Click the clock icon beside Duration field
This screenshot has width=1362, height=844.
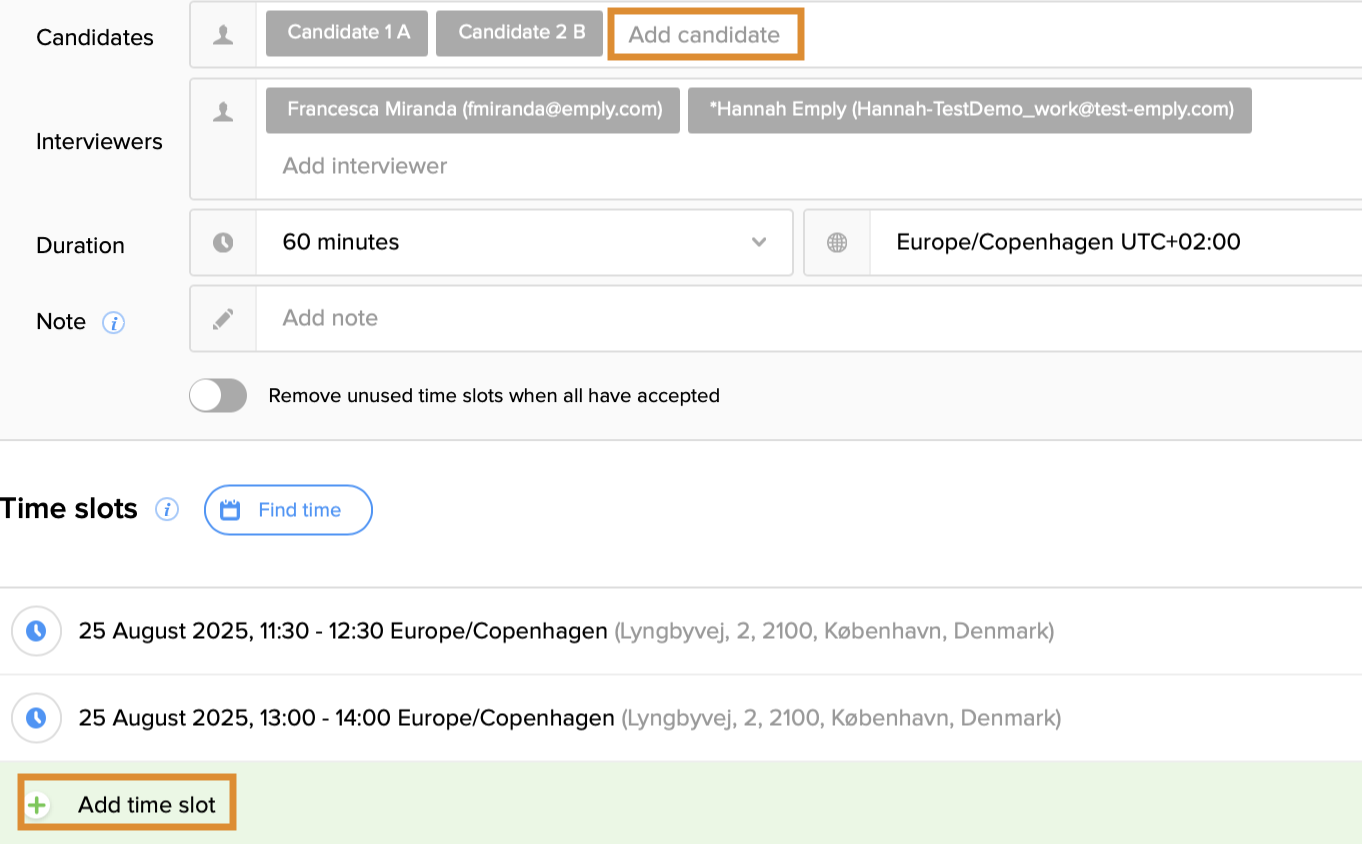[223, 242]
